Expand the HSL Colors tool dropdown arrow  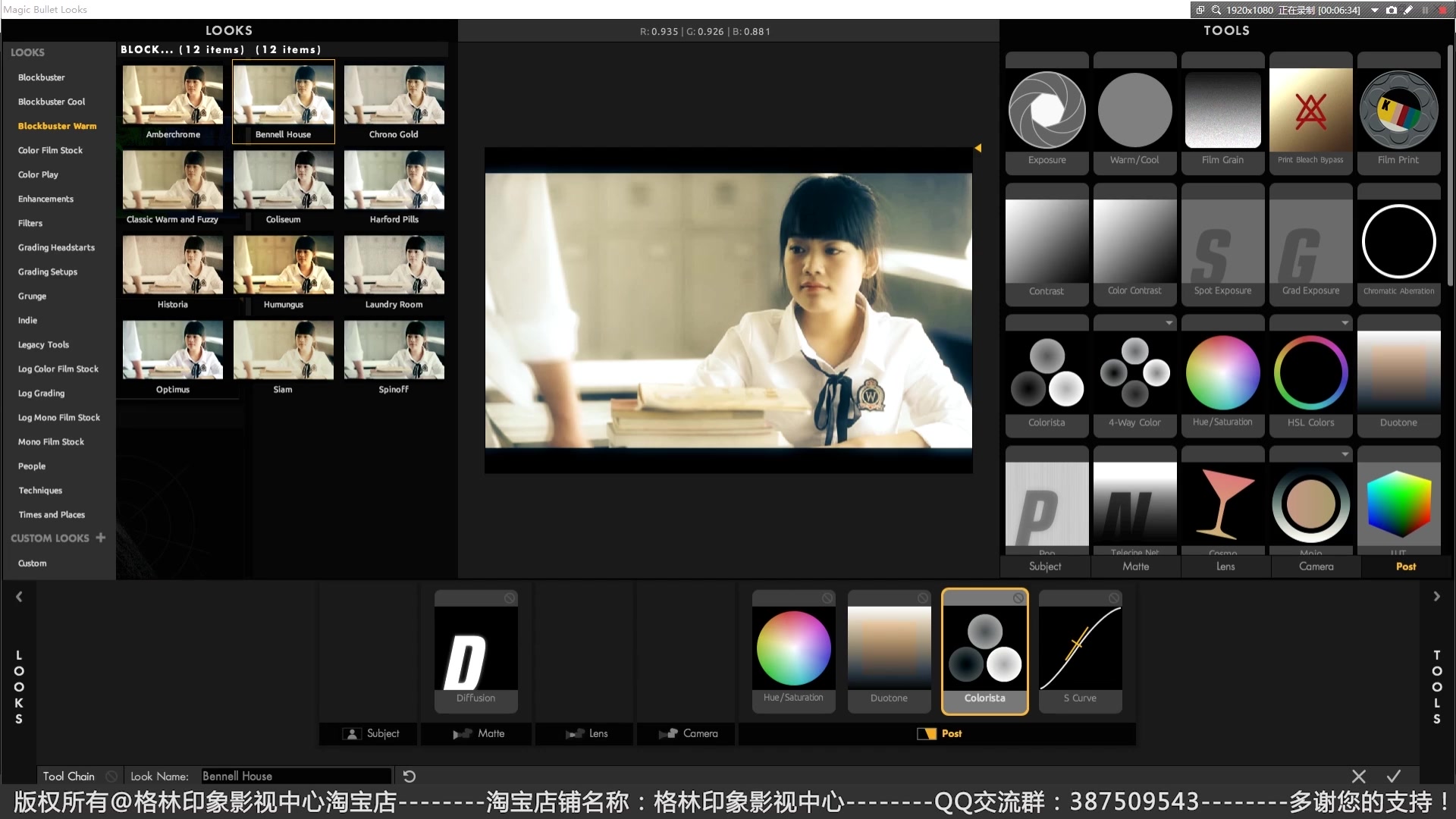(1345, 323)
